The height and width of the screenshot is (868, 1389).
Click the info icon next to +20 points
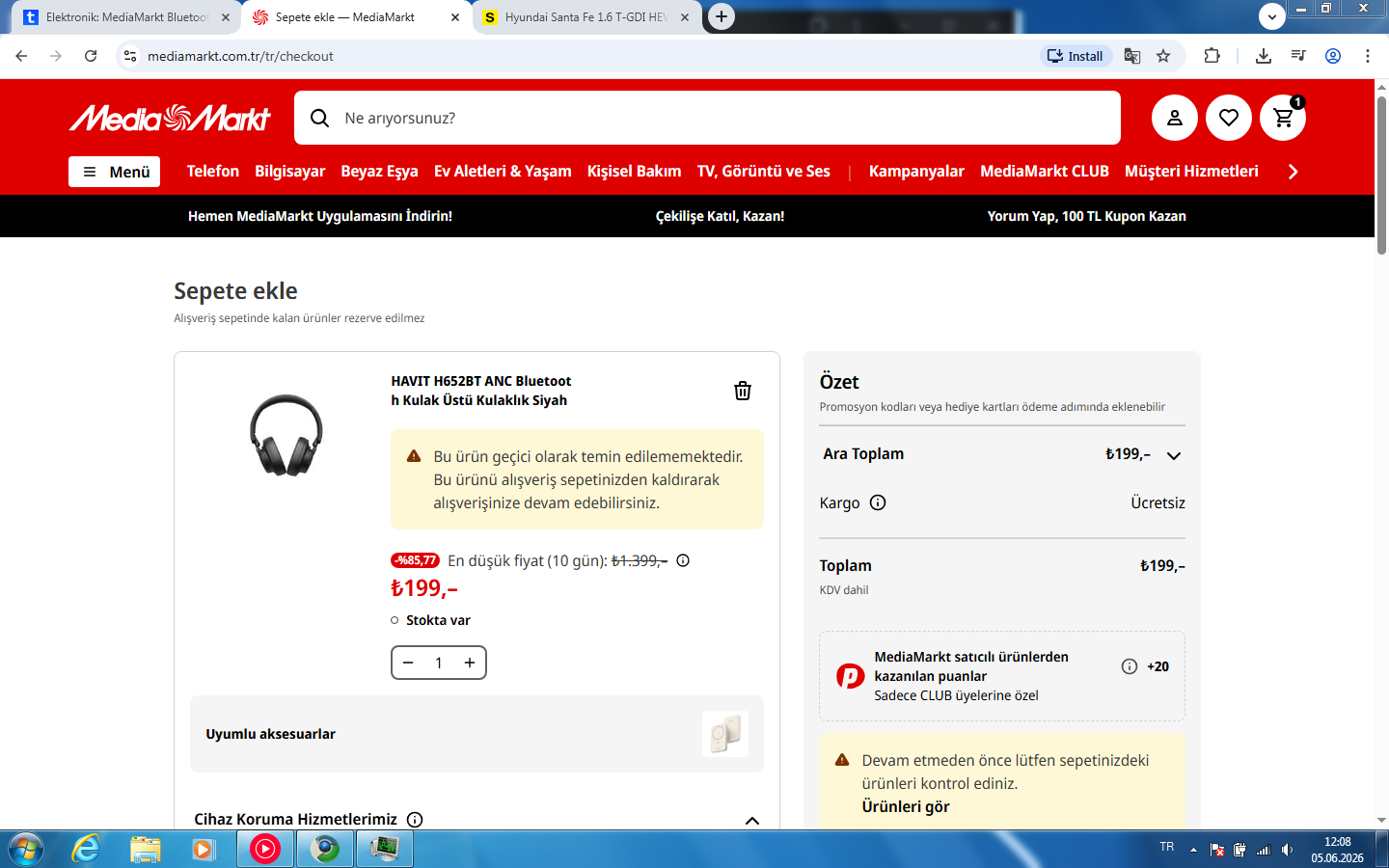click(1130, 666)
